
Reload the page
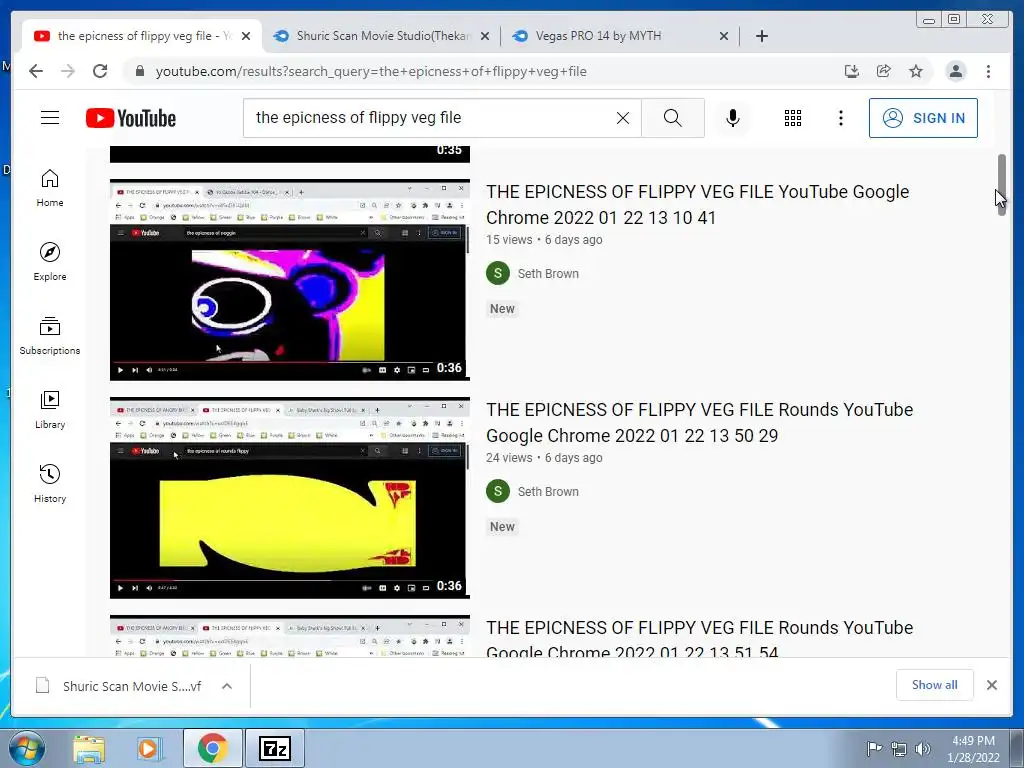100,71
